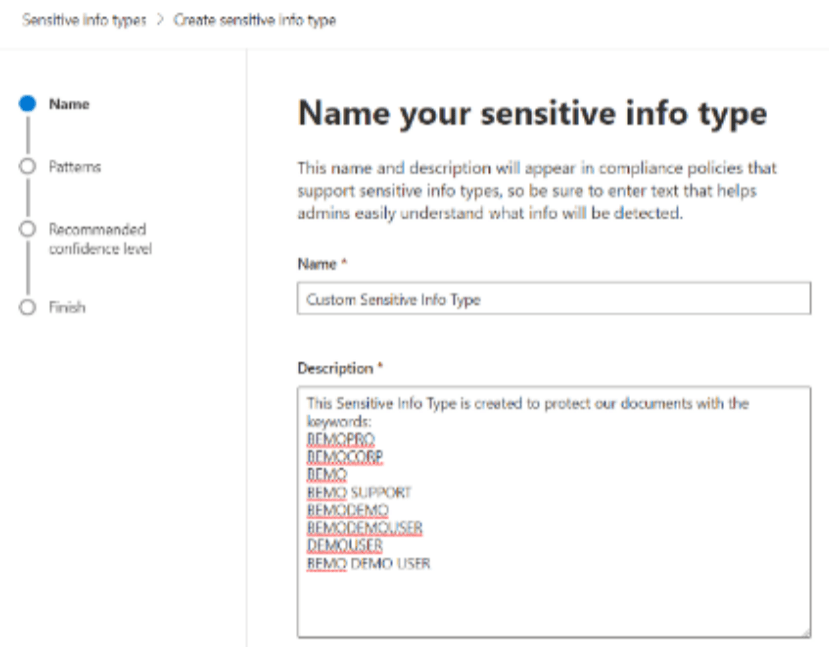This screenshot has height=647, width=829.
Task: Select the Name label above the text box
Action: click(x=315, y=263)
